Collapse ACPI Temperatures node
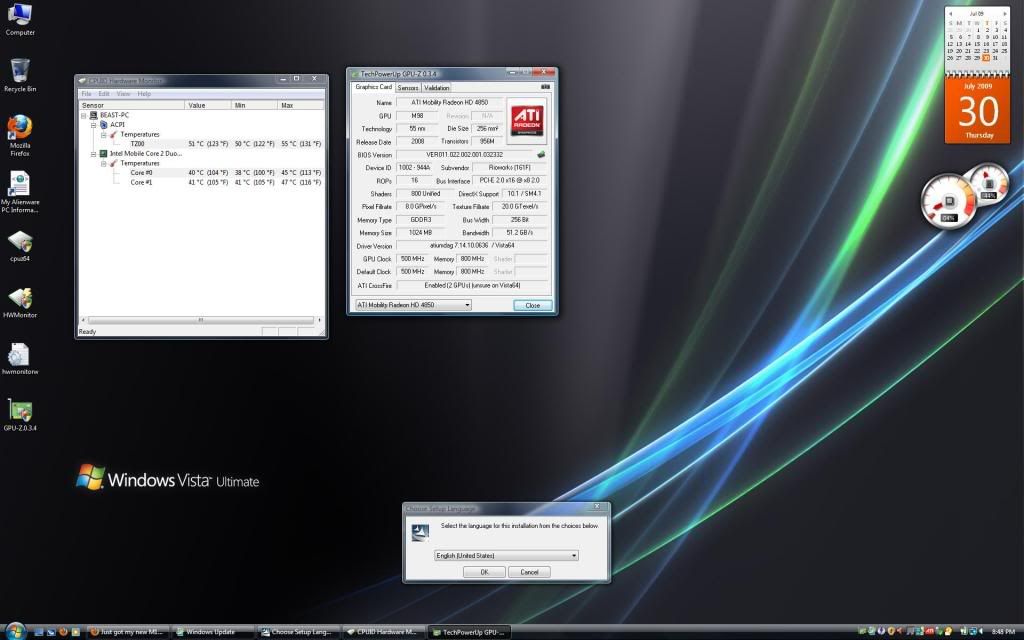 [103, 135]
